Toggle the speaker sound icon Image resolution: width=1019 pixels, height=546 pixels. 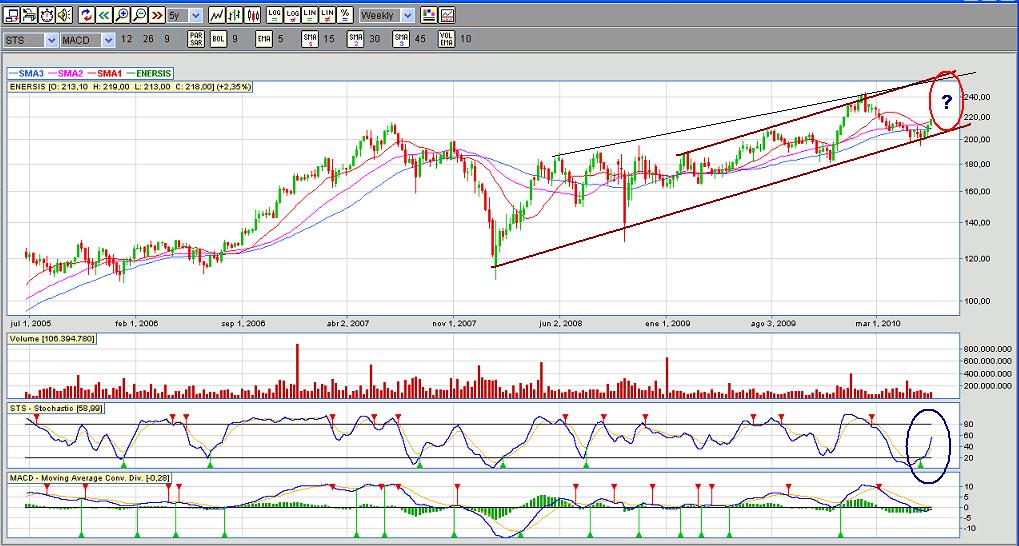pyautogui.click(x=64, y=14)
